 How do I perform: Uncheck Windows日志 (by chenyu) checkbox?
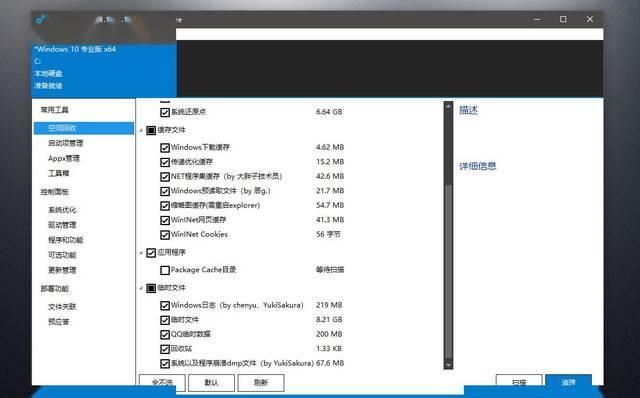click(x=165, y=305)
